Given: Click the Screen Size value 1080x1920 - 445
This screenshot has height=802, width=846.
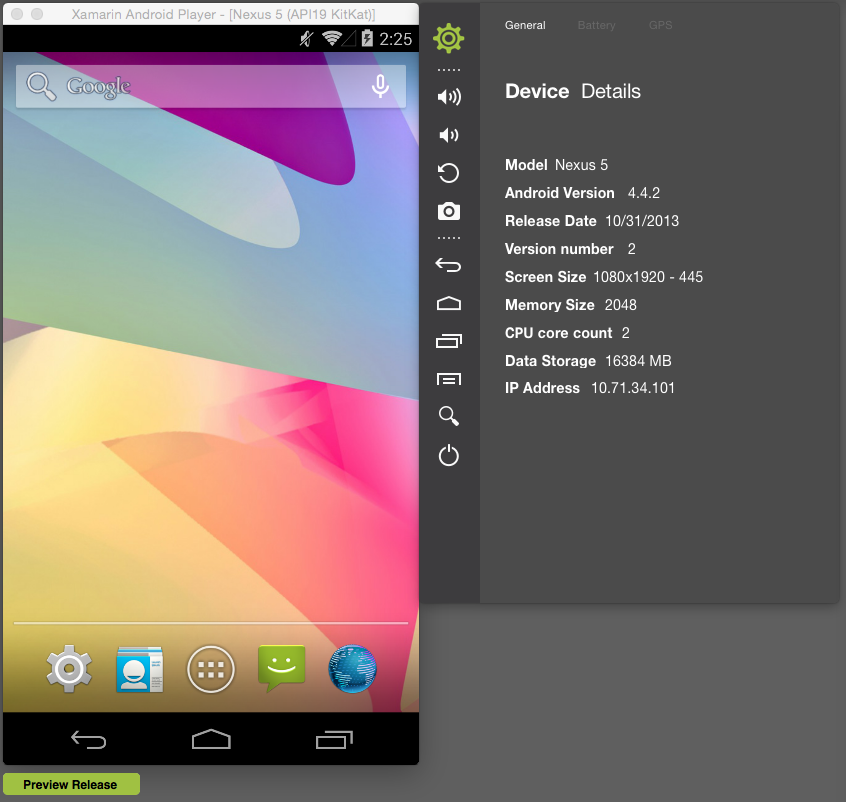Looking at the screenshot, I should (648, 277).
